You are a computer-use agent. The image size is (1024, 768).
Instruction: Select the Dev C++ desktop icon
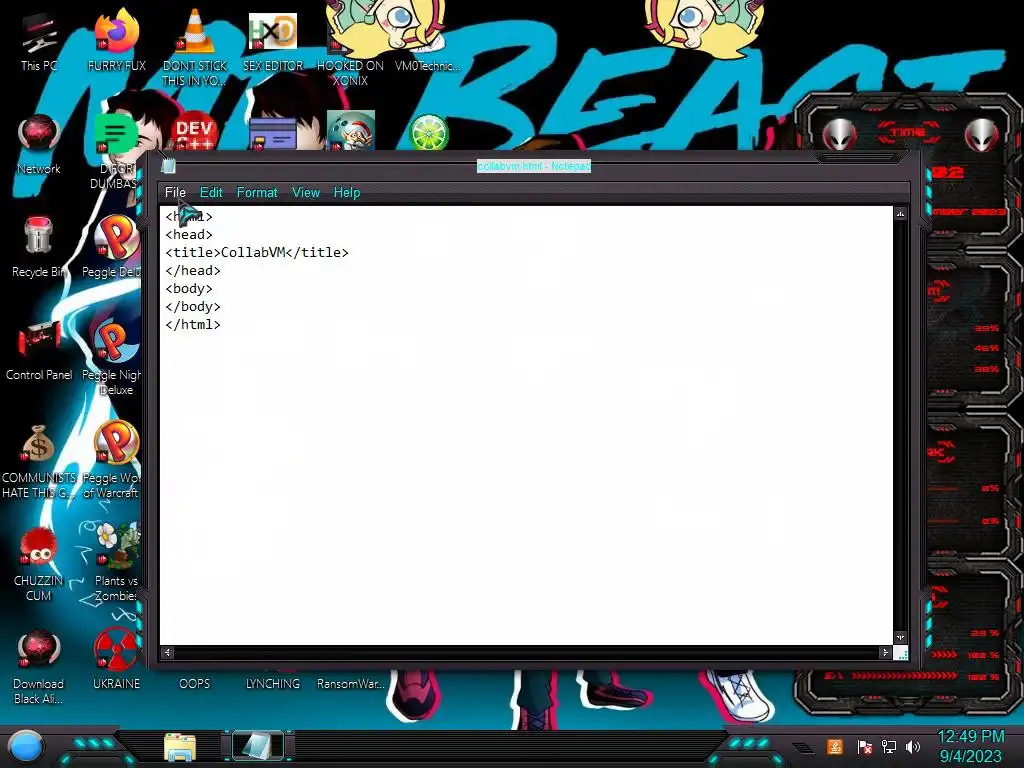pyautogui.click(x=194, y=133)
